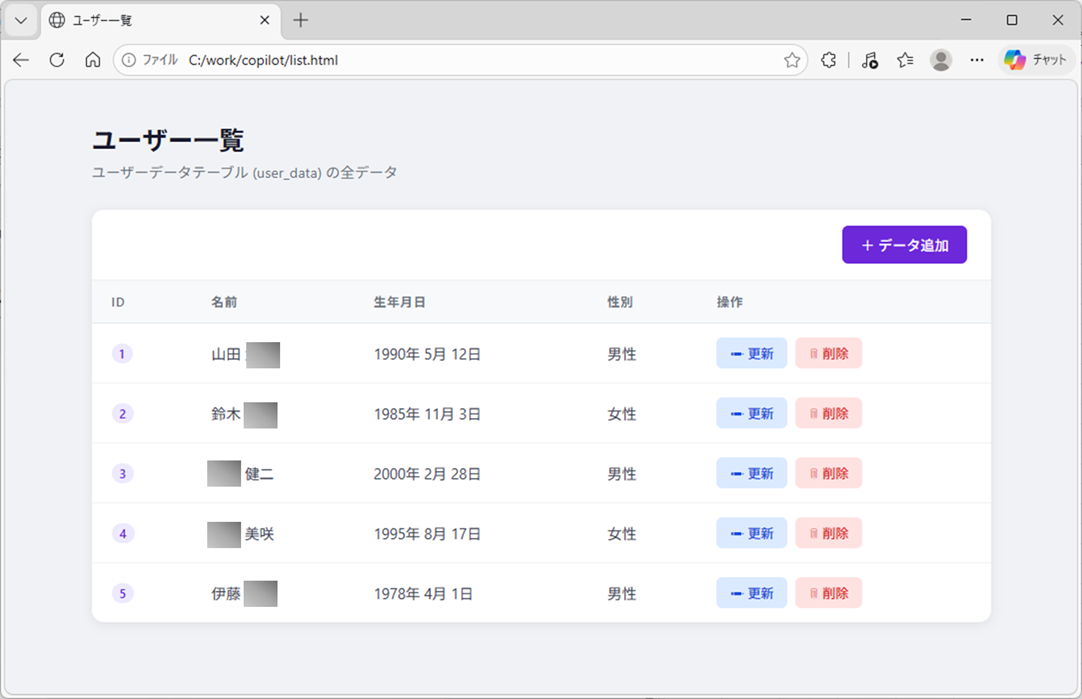
Task: Click the データ追加 button
Action: [904, 245]
